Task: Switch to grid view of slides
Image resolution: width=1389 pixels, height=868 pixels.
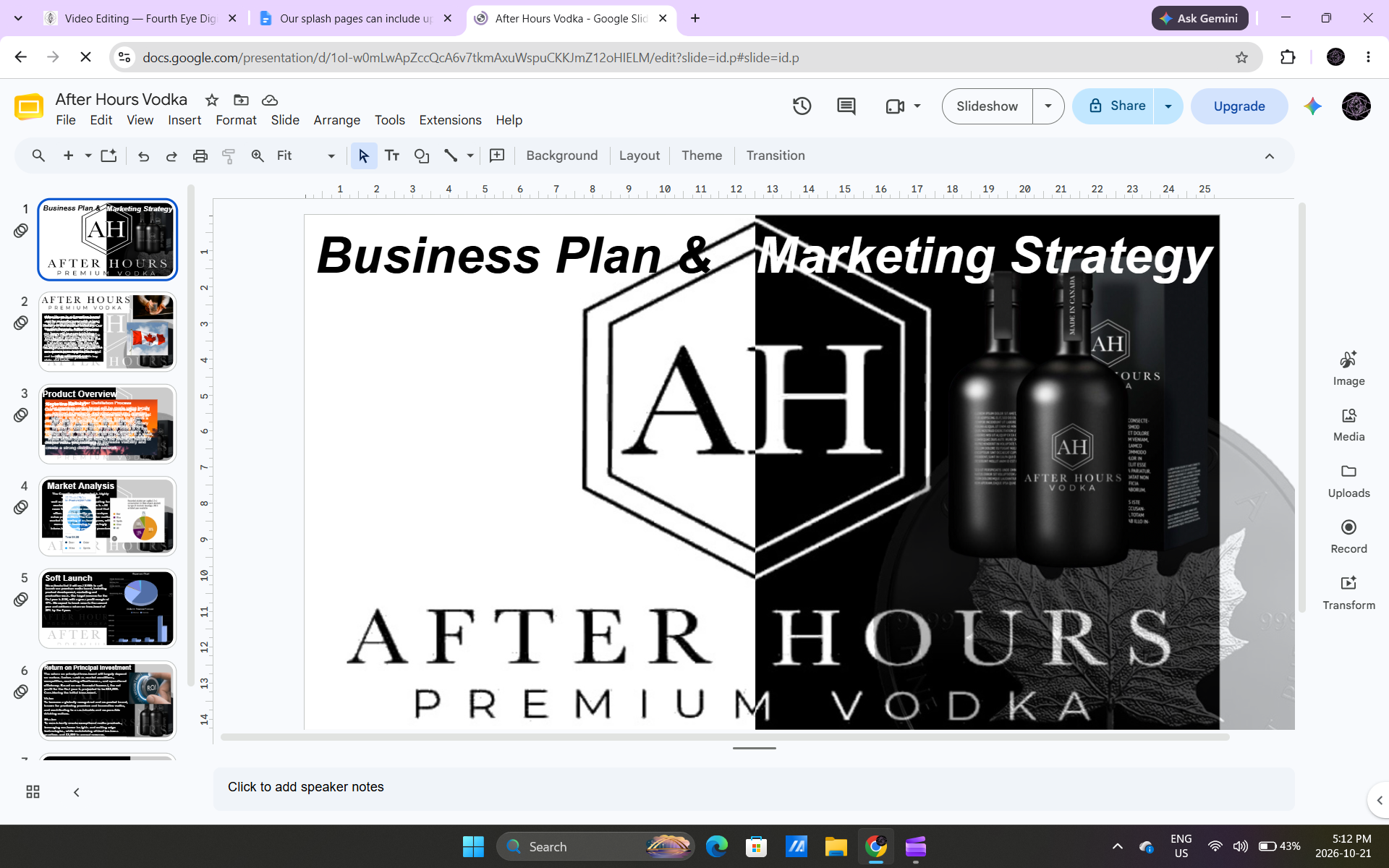Action: click(33, 792)
